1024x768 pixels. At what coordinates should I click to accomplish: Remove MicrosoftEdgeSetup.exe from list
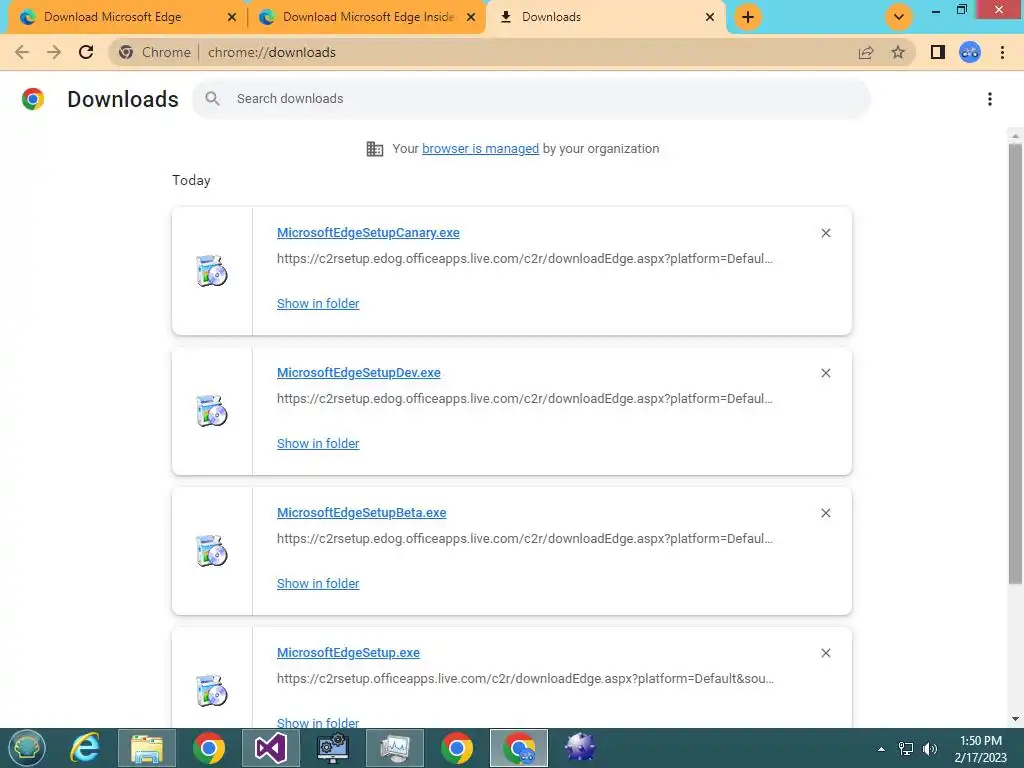[x=825, y=653]
